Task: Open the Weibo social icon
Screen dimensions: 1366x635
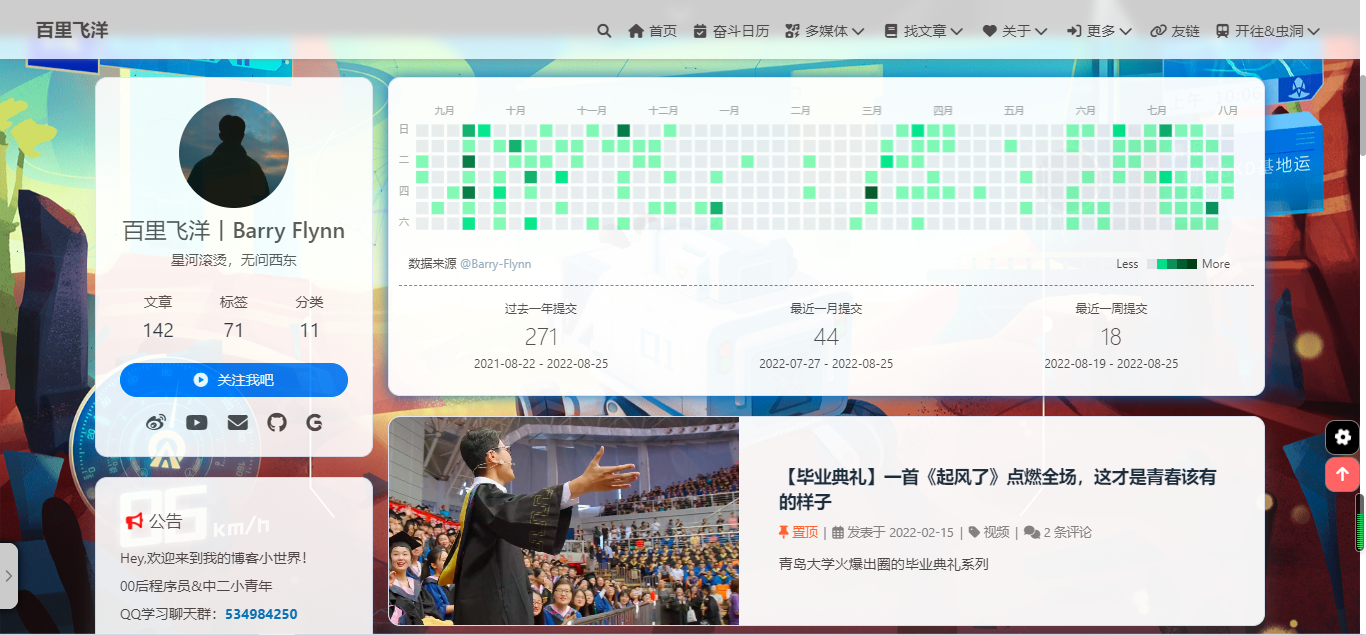Action: point(156,423)
